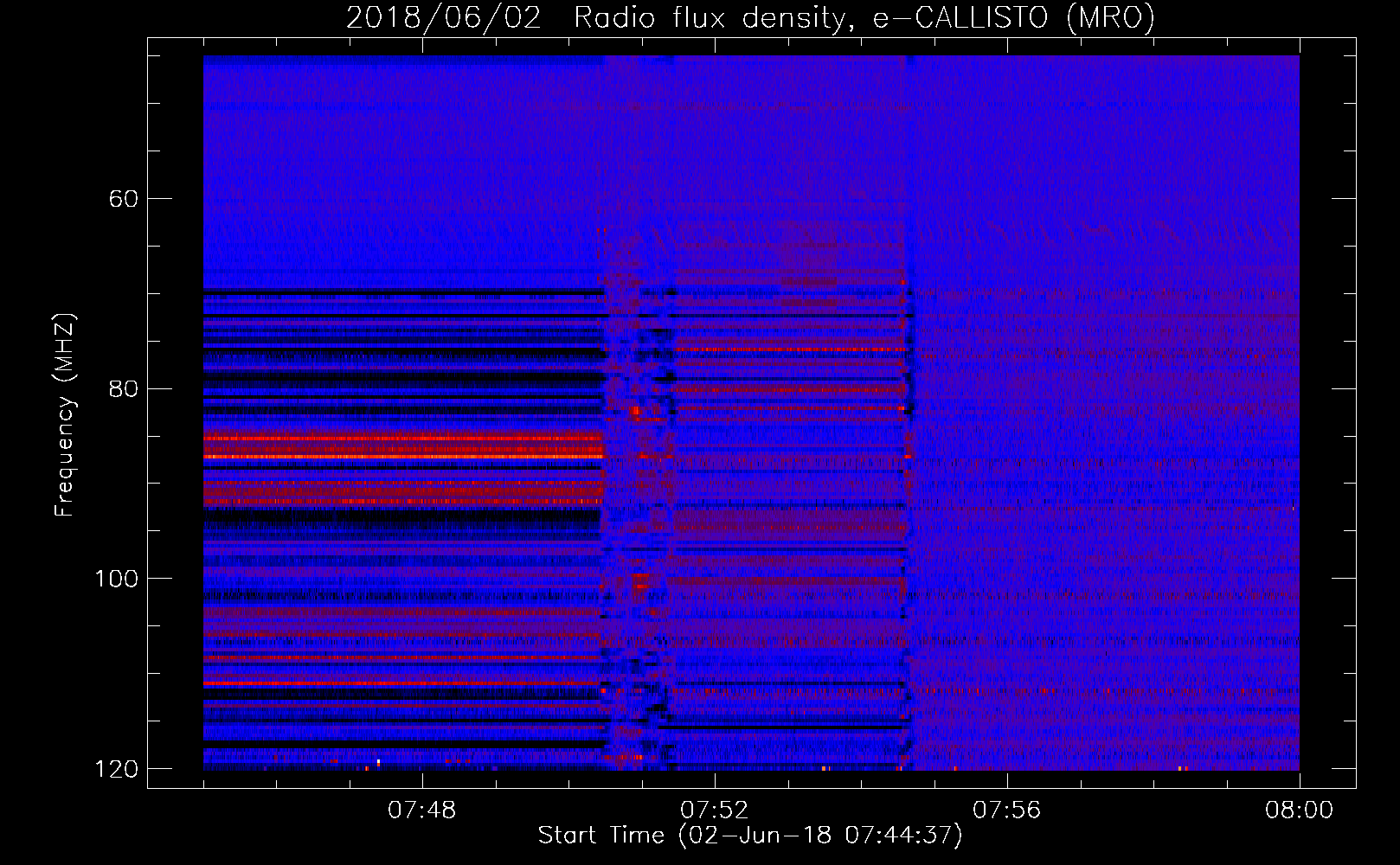Click the plot title '2018/06/02 Radio flux density'
Image resolution: width=1400 pixels, height=865 pixels.
[750, 18]
